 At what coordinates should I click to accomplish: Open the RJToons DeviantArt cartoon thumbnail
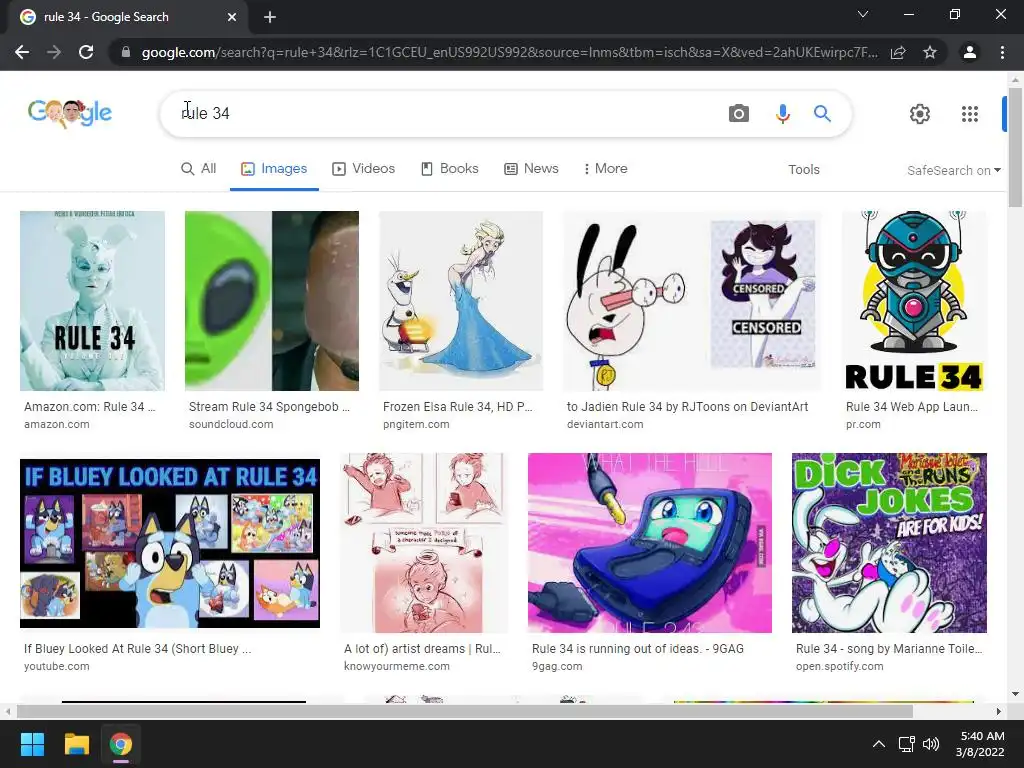pos(692,300)
